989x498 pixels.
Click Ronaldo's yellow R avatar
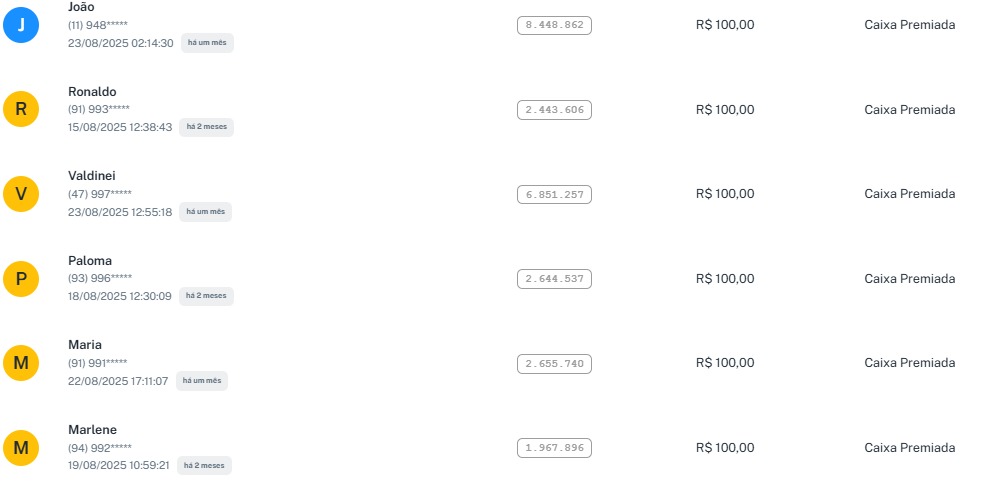21,110
